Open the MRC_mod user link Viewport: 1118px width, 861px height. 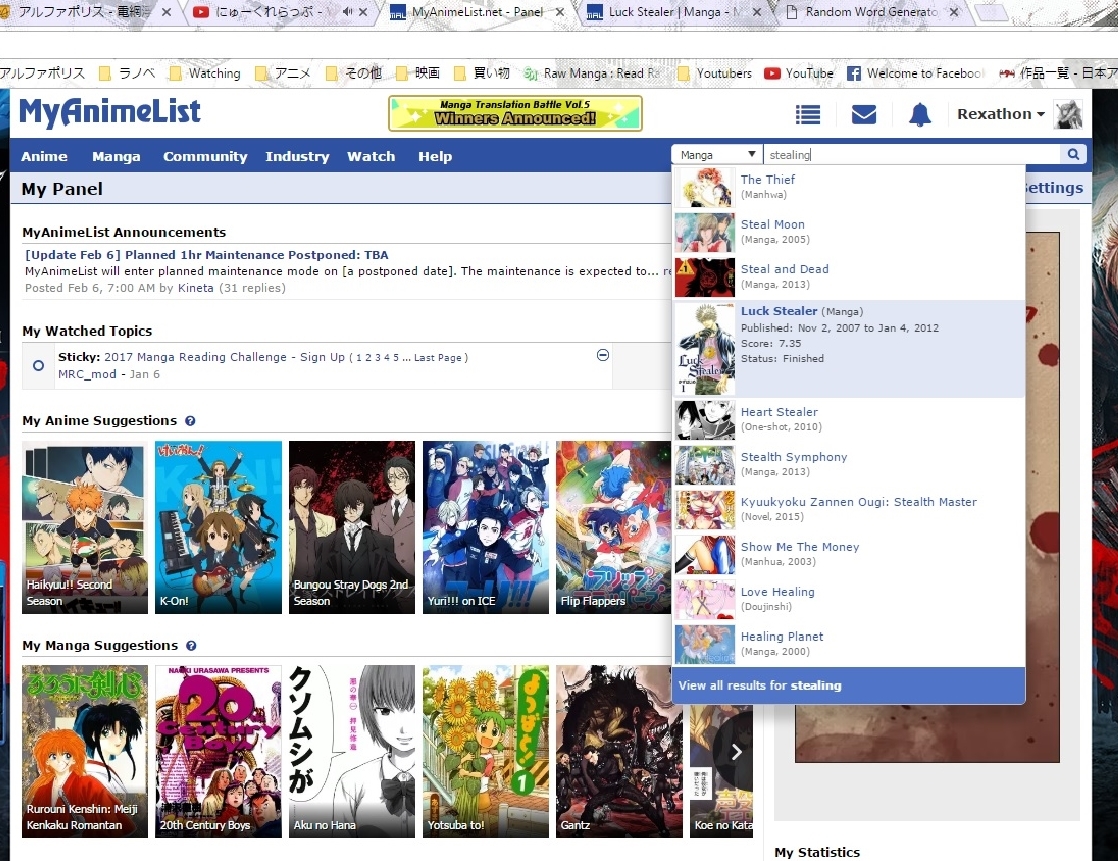[87, 374]
